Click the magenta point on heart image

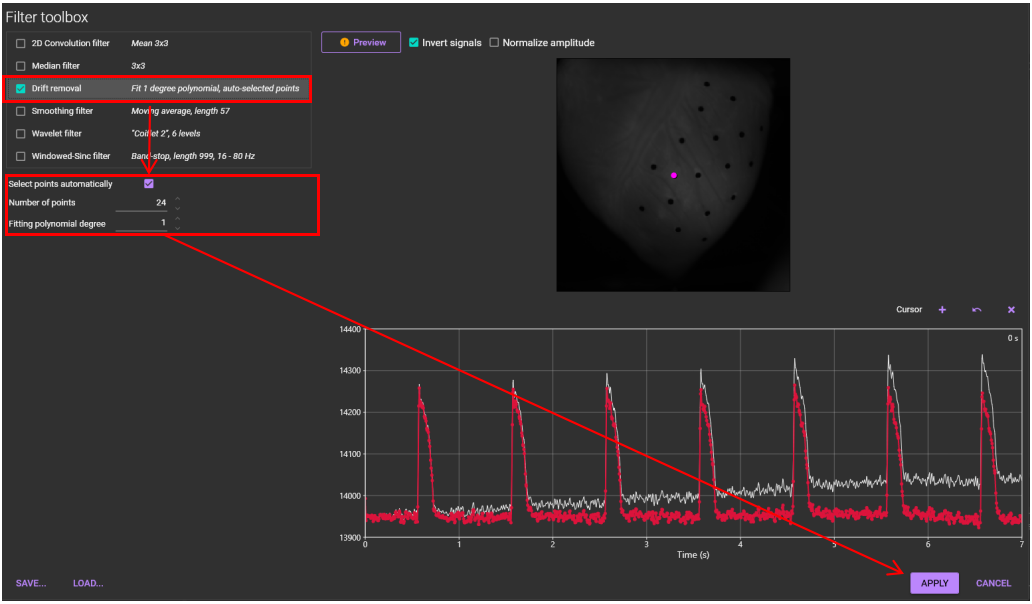[x=674, y=175]
